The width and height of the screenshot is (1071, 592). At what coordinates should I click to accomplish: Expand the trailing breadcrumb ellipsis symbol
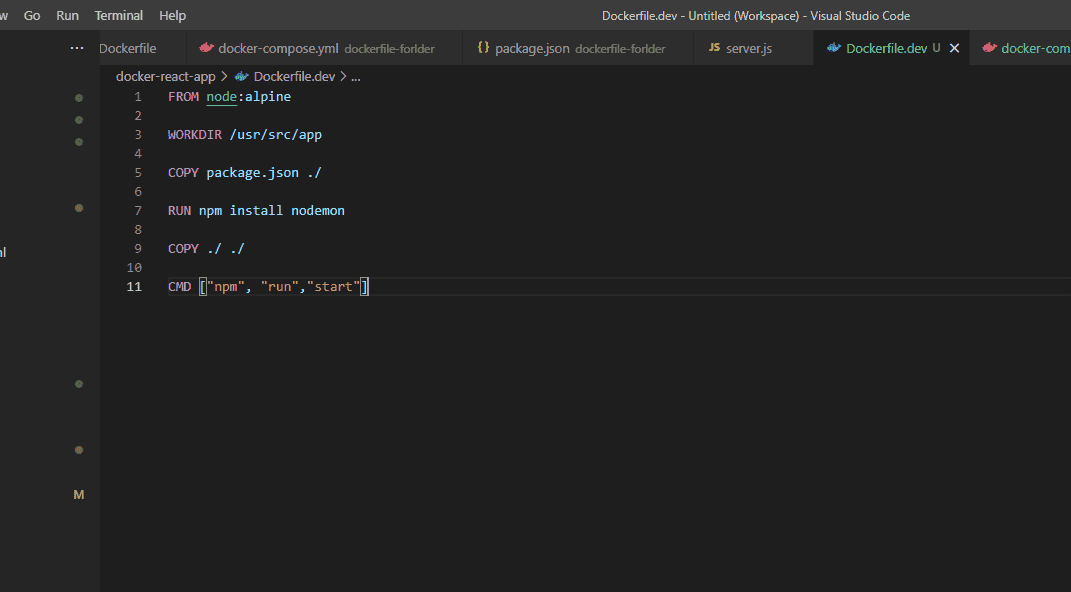click(x=355, y=76)
